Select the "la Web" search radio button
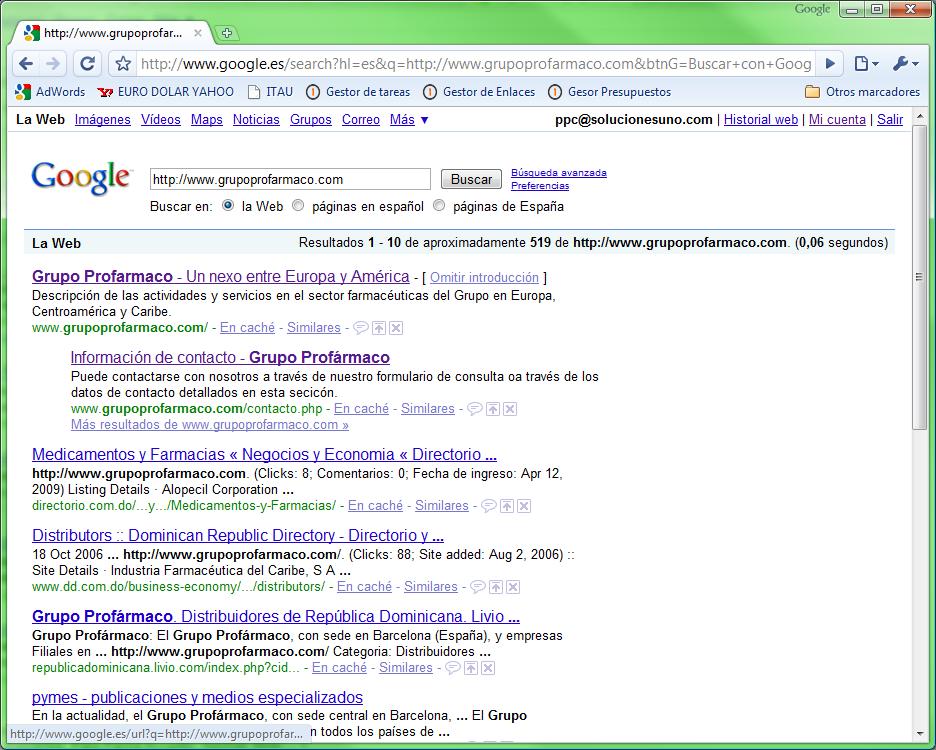Screen dimensions: 936x750 (228, 205)
